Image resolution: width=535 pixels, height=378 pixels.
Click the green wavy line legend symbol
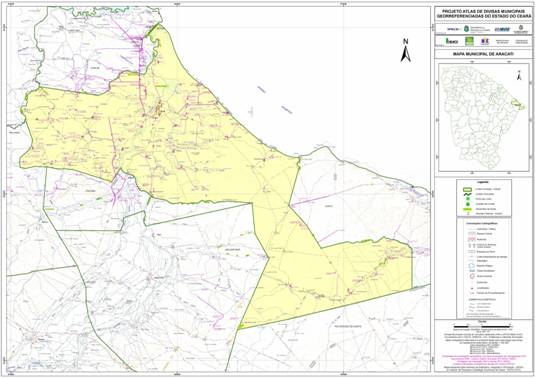click(467, 194)
